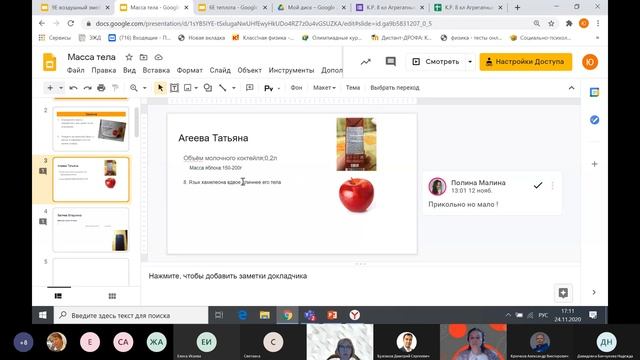Click Смотреть present button
Image resolution: width=640 pixels, height=360 pixels.
[x=436, y=62]
